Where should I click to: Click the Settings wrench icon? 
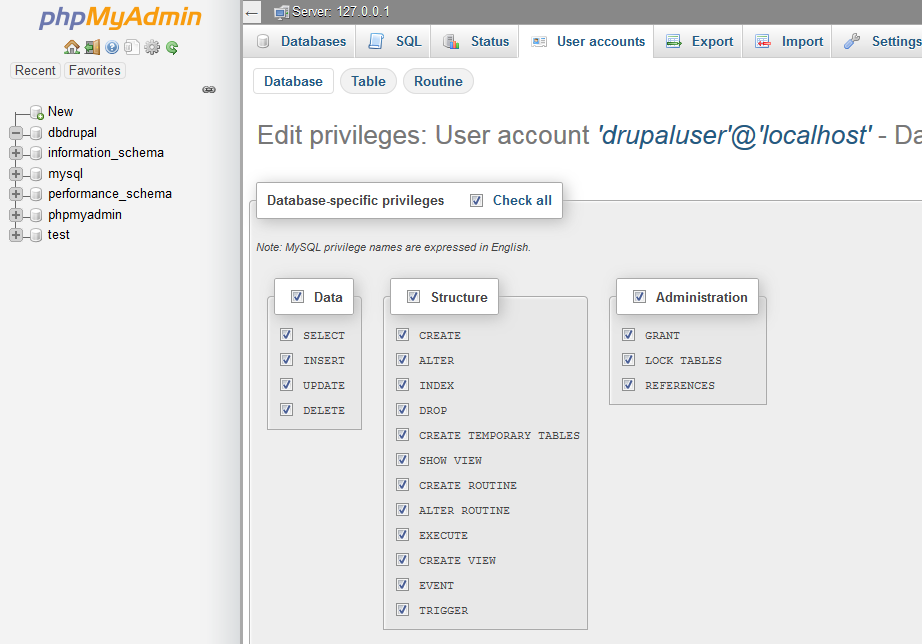[852, 41]
